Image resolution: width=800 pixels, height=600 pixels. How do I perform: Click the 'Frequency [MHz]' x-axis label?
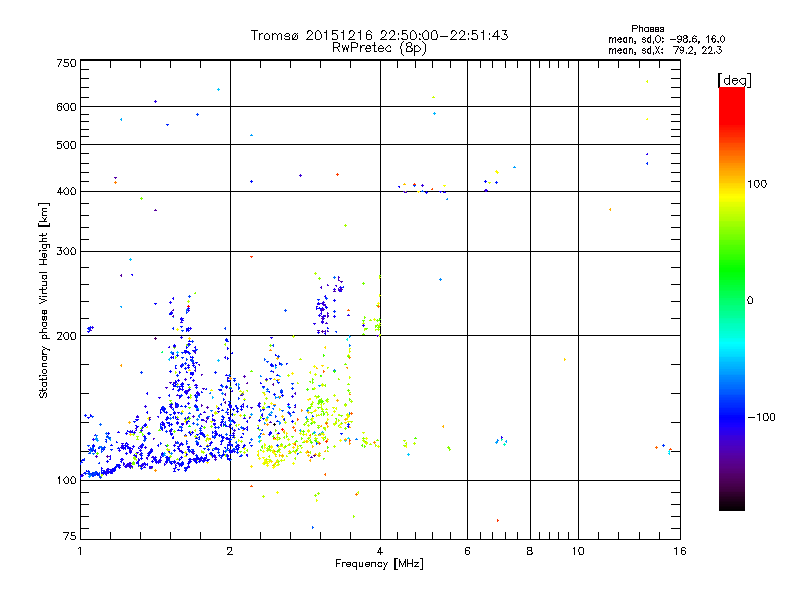[379, 564]
